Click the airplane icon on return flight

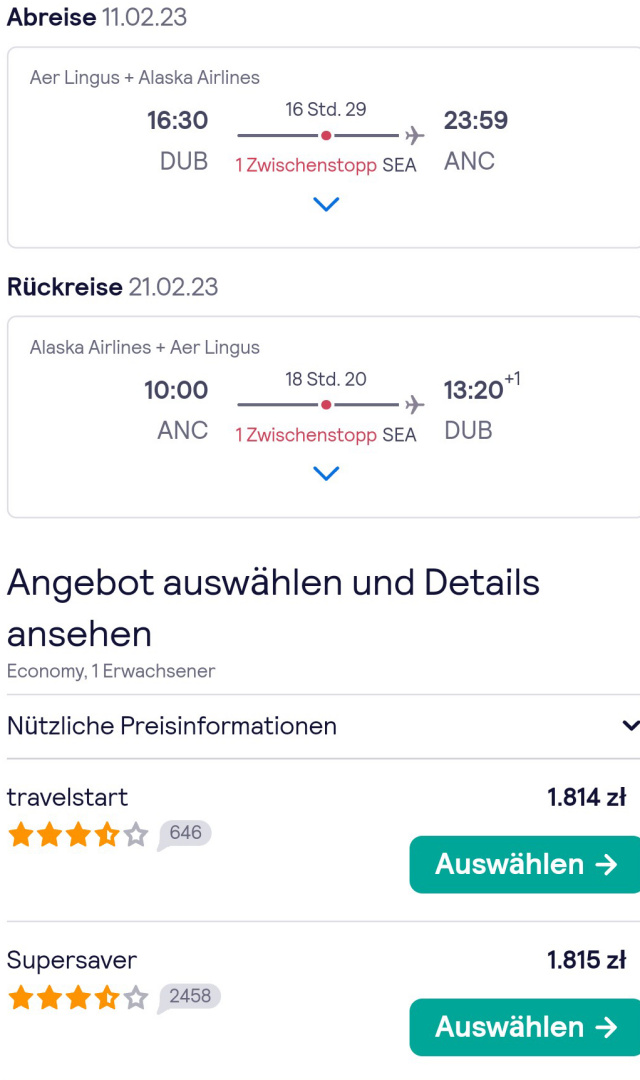(x=414, y=404)
